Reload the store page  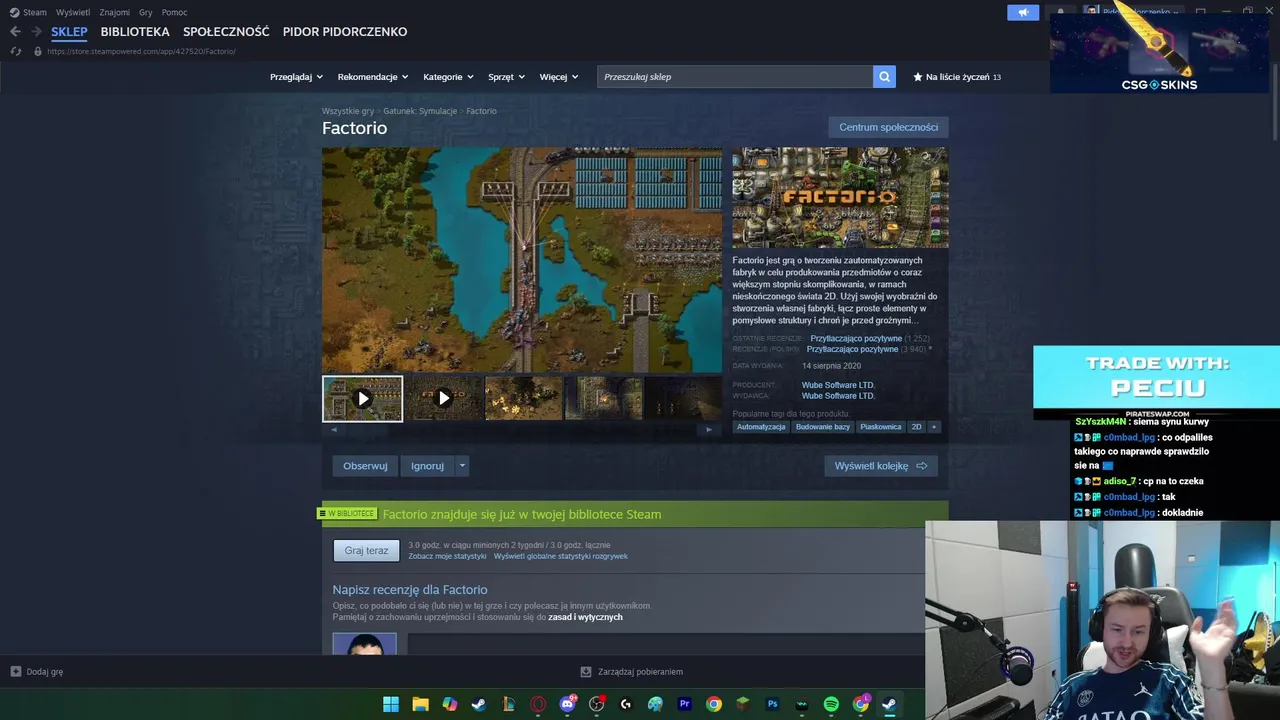coord(15,51)
